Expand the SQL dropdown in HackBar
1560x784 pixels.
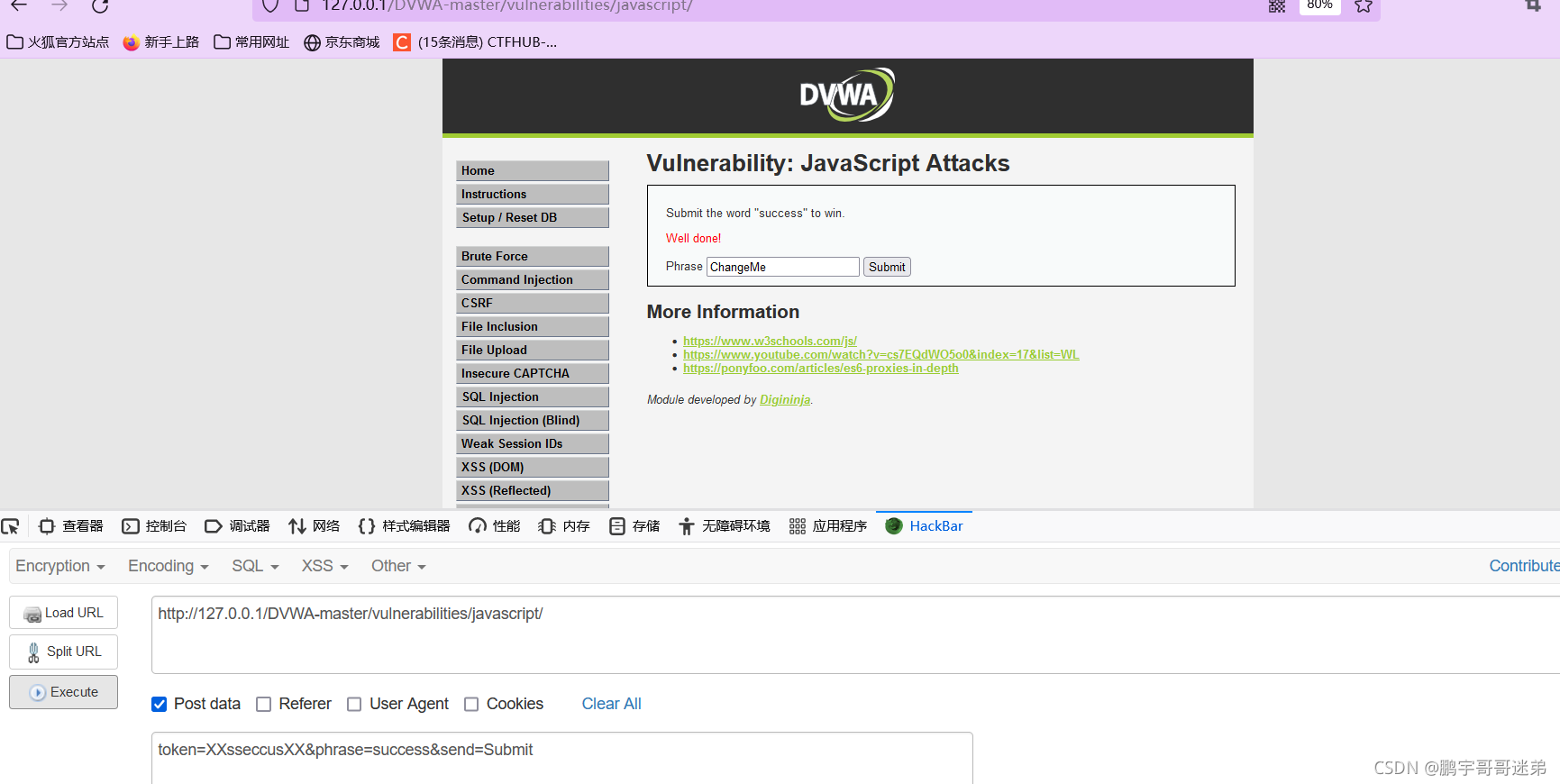(x=255, y=566)
